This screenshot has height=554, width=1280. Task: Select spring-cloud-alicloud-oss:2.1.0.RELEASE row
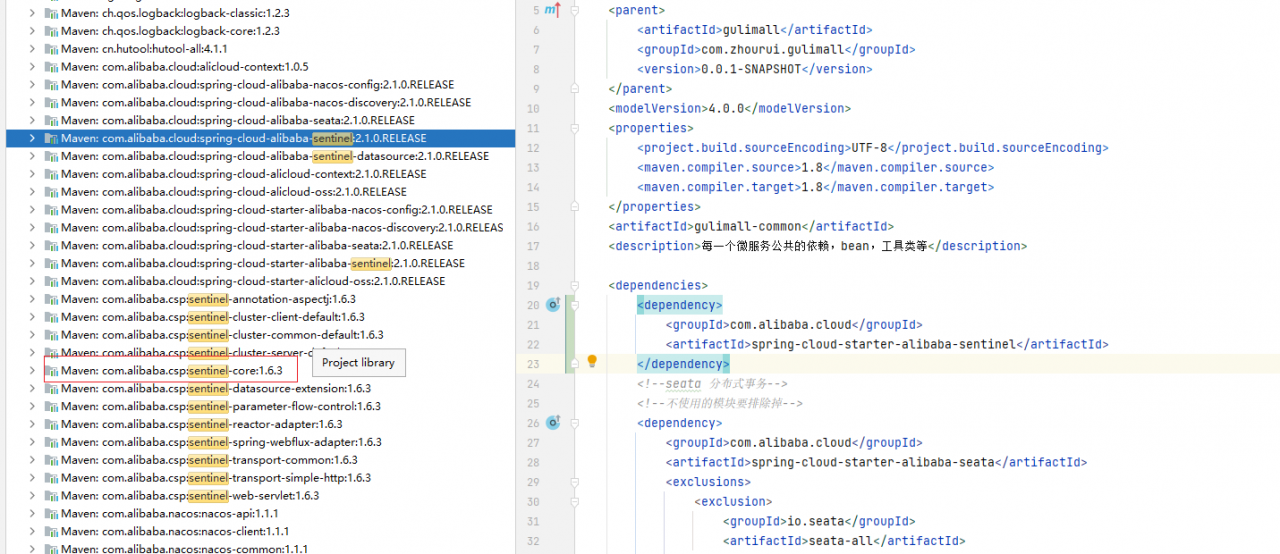[260, 192]
